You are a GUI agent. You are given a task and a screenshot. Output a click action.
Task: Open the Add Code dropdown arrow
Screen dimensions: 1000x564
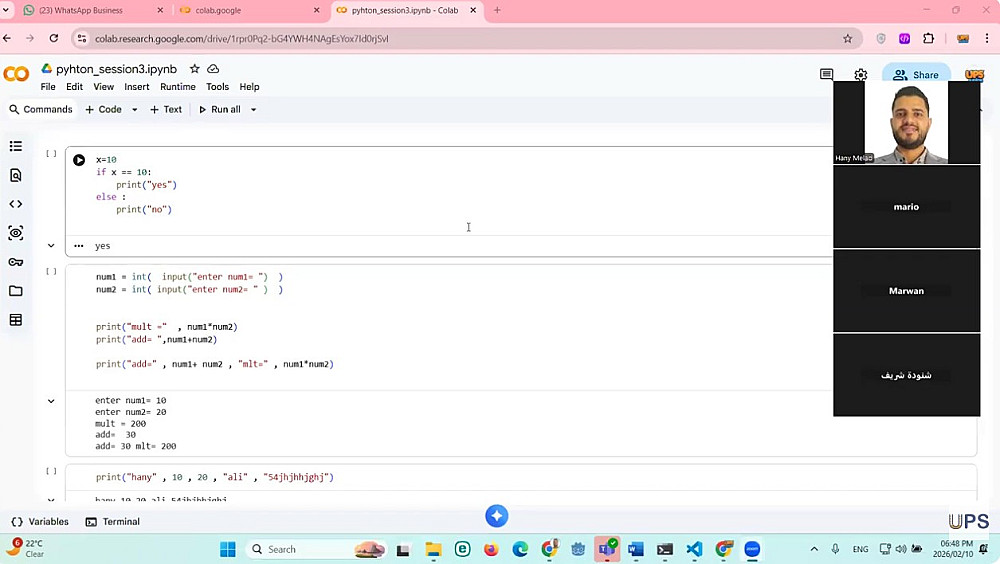135,110
